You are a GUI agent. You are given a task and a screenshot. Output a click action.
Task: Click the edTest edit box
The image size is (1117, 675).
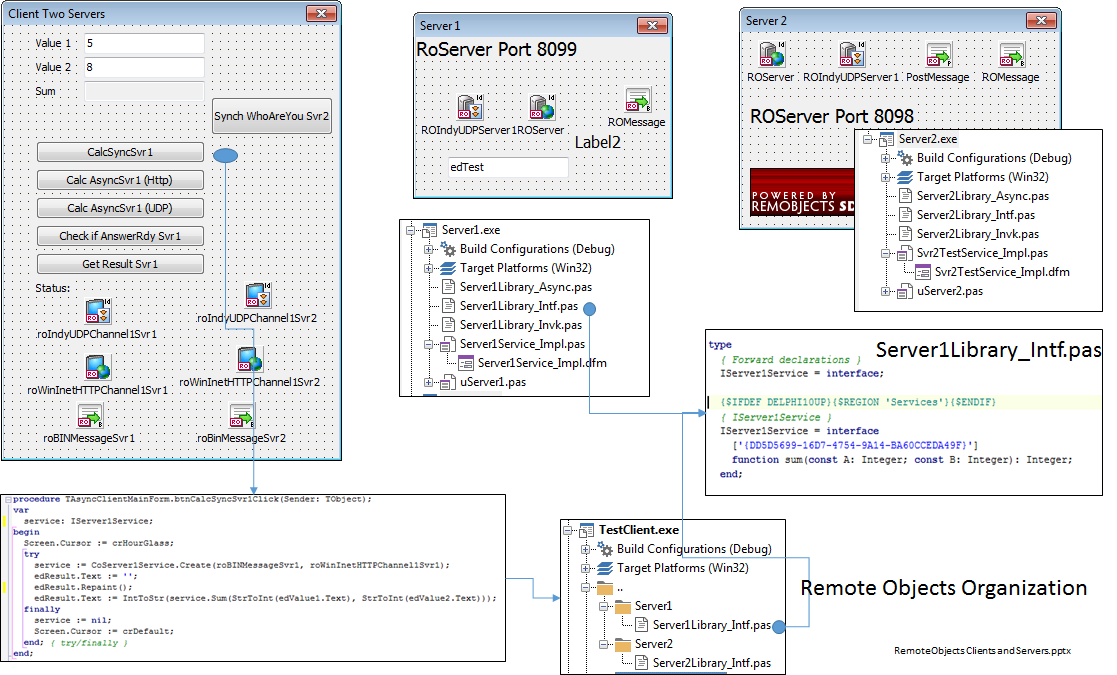[505, 167]
